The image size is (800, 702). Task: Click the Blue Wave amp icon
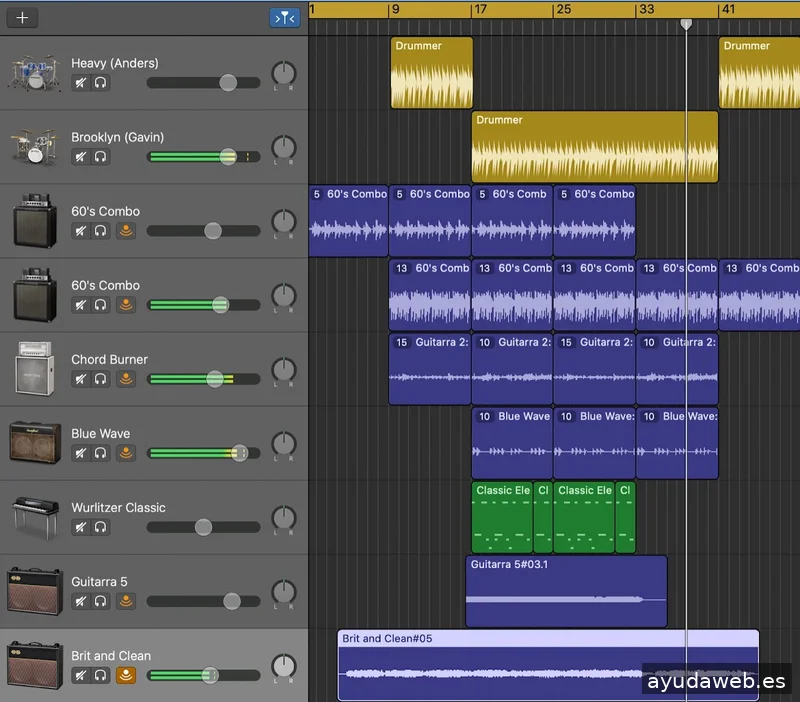point(35,443)
